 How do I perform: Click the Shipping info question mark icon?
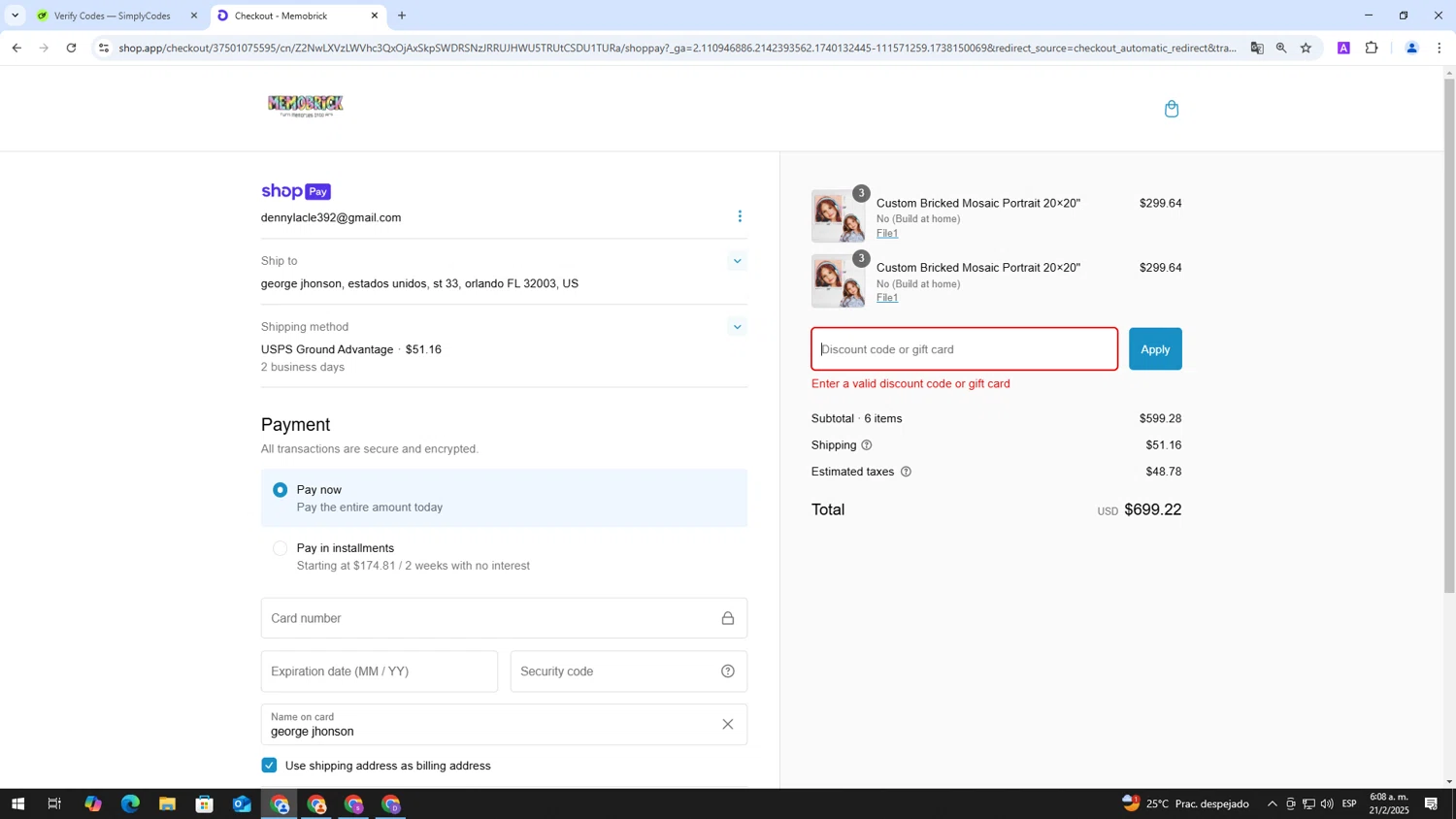pos(866,445)
